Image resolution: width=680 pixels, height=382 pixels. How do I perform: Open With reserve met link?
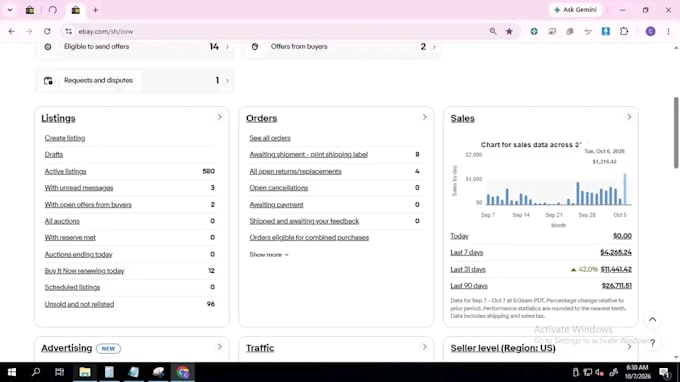tap(70, 238)
